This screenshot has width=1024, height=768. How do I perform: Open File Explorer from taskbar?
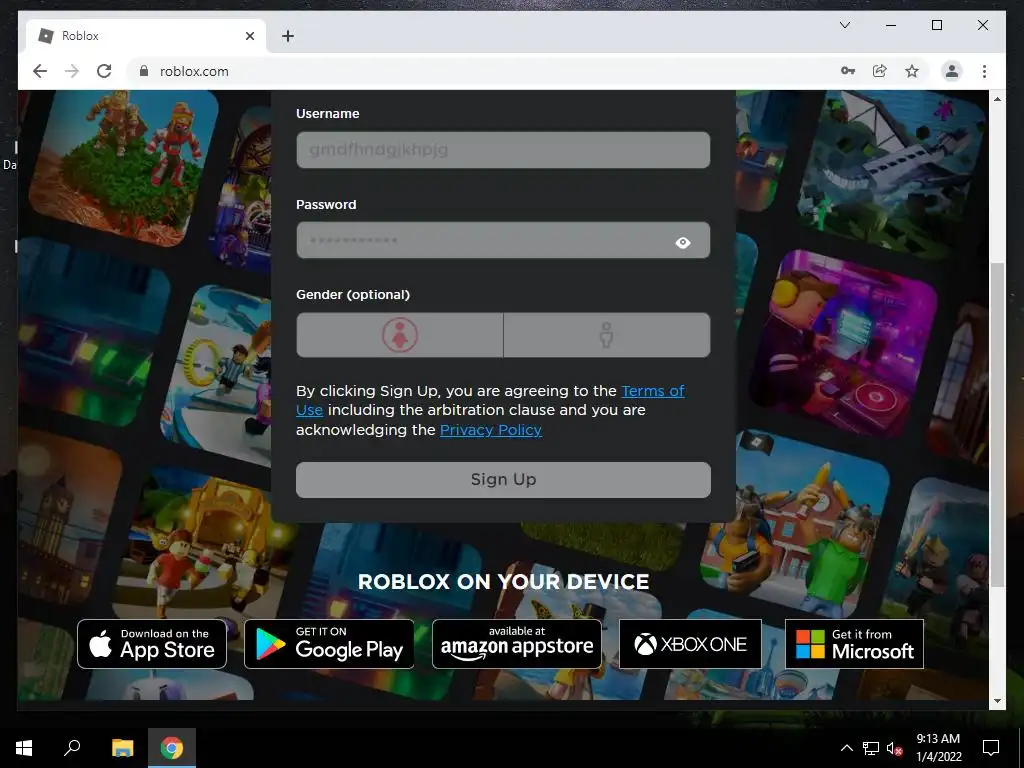pos(122,748)
